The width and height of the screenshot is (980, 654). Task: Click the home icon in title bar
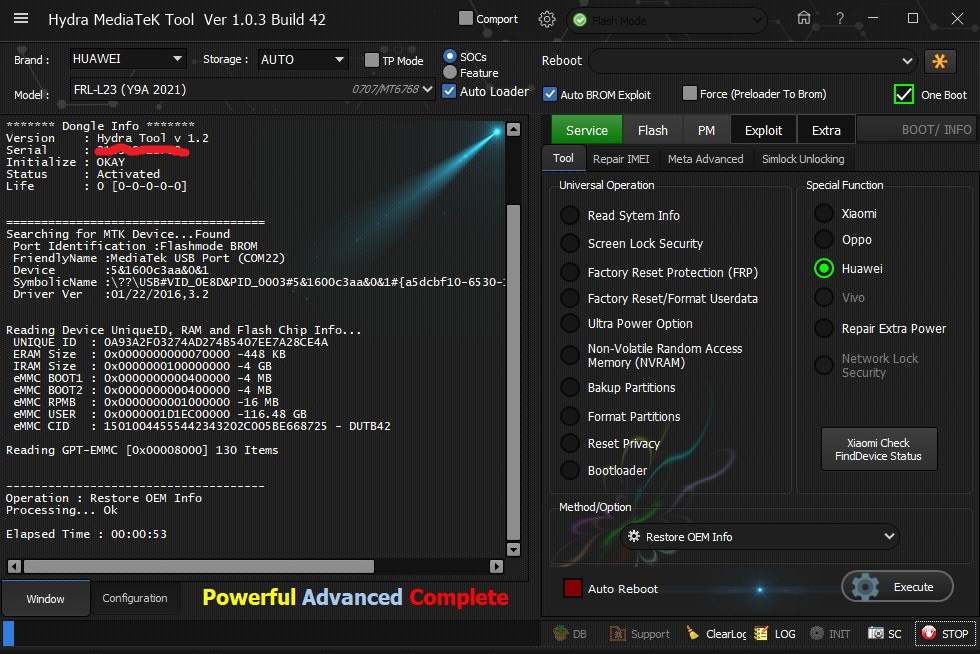click(x=804, y=19)
